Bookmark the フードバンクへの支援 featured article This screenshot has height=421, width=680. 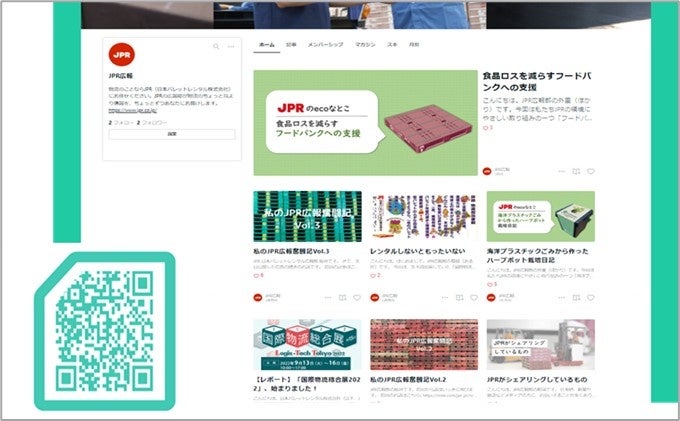coord(576,171)
